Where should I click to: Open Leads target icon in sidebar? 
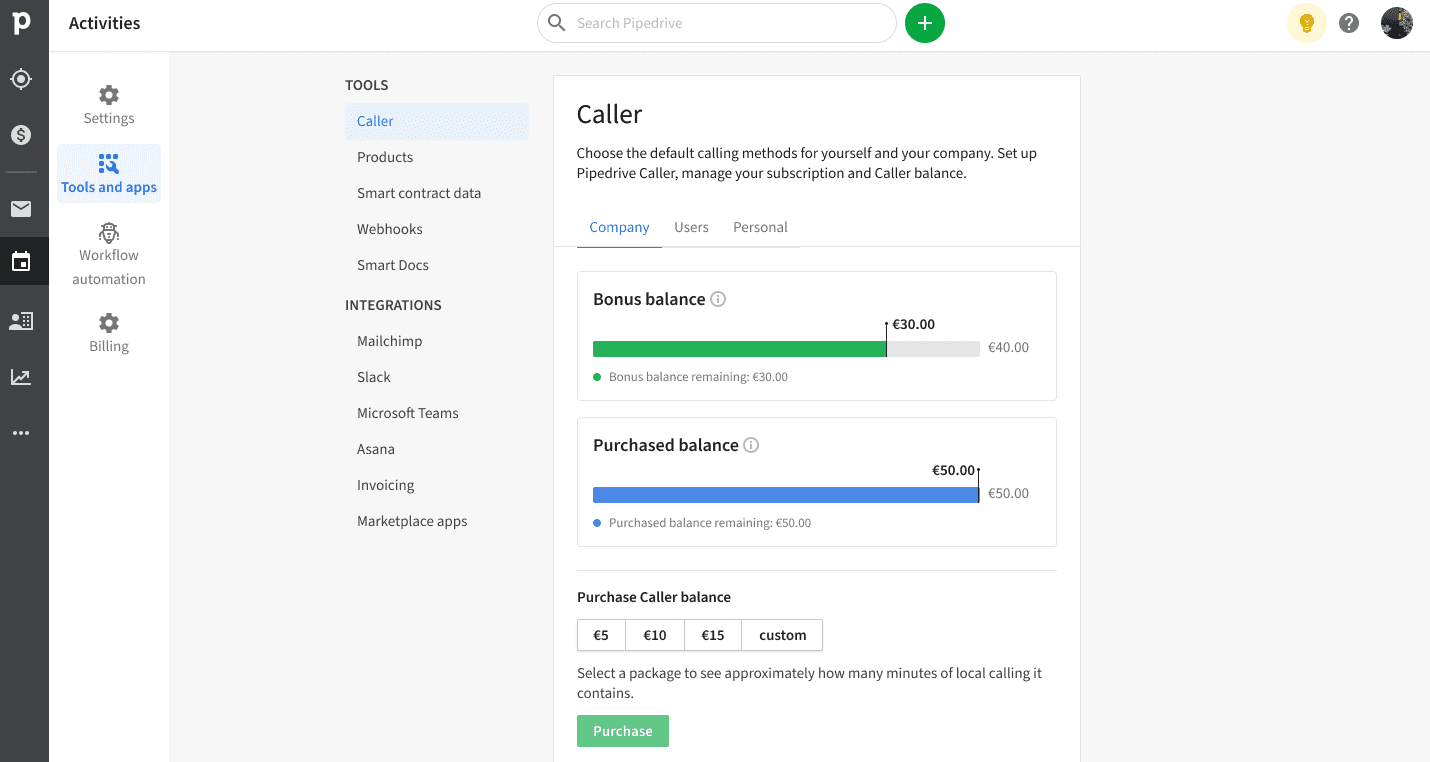pyautogui.click(x=21, y=79)
